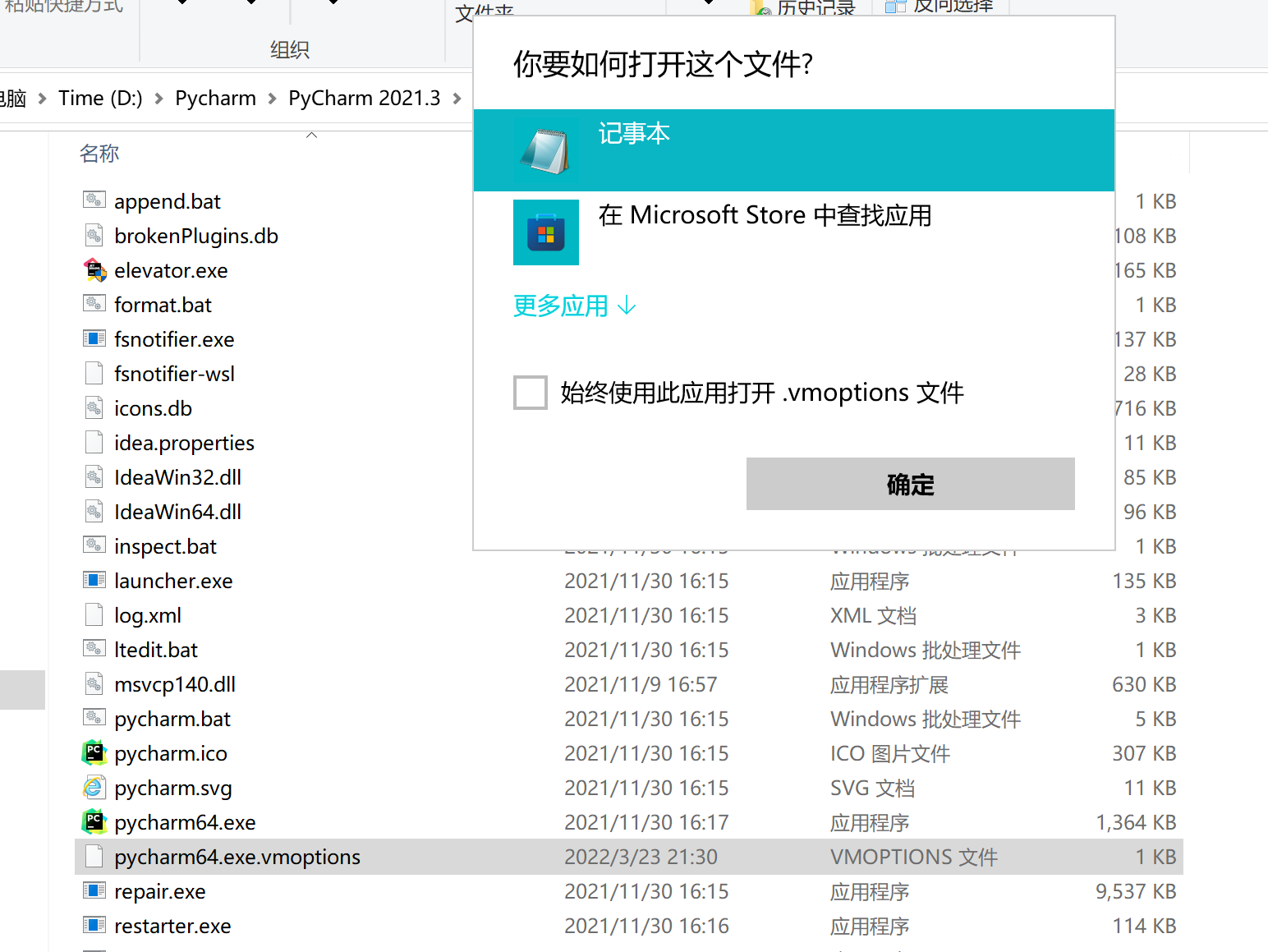This screenshot has height=952, width=1268.
Task: Open Time (D:) in the breadcrumb path
Action: click(100, 98)
